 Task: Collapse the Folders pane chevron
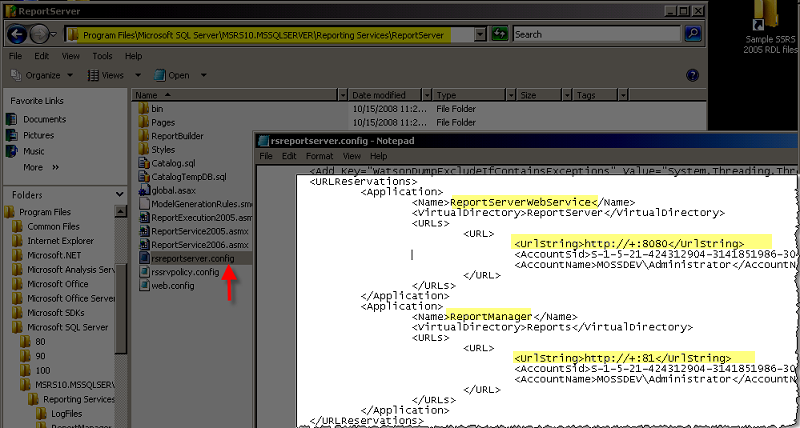(119, 194)
